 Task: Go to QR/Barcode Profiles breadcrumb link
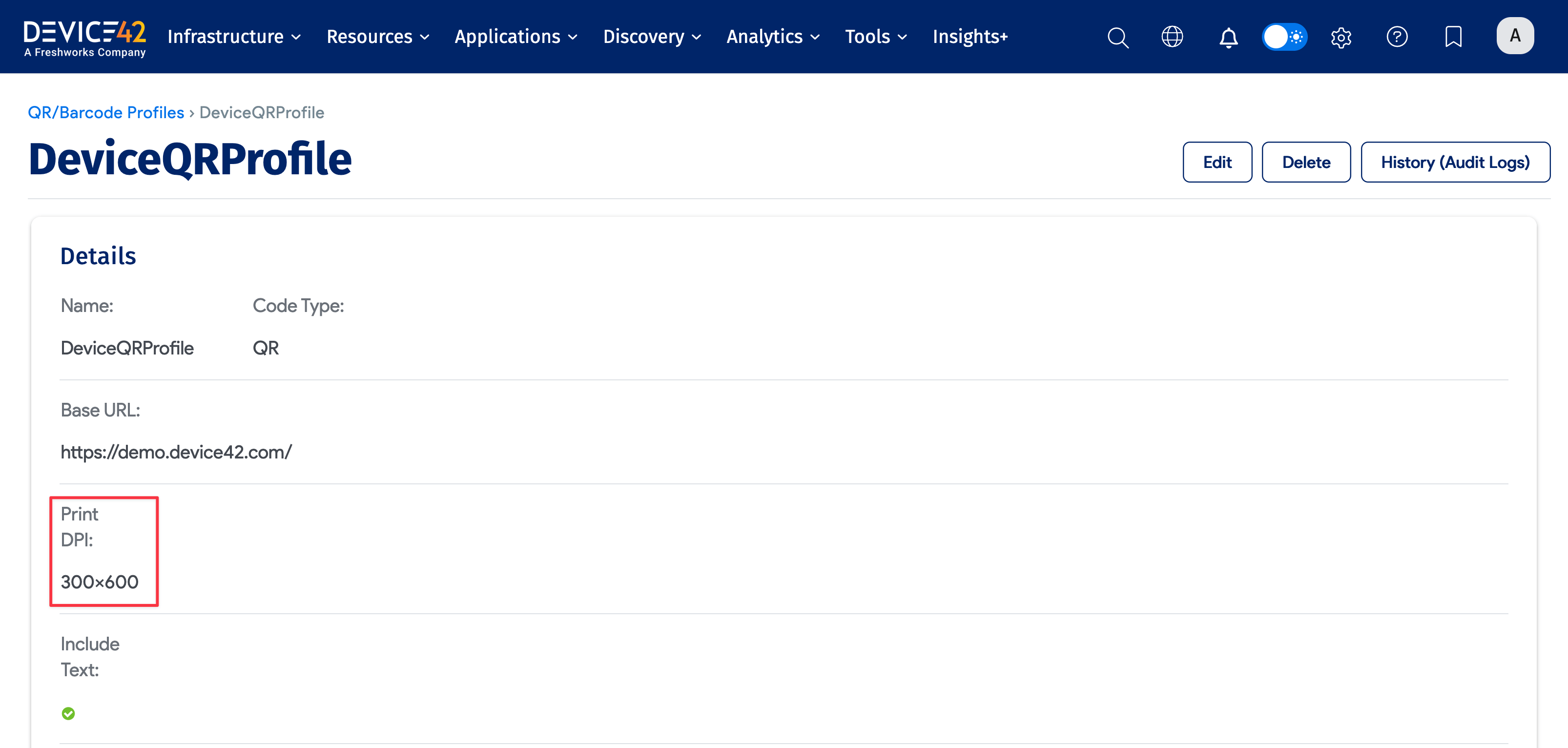click(x=106, y=113)
